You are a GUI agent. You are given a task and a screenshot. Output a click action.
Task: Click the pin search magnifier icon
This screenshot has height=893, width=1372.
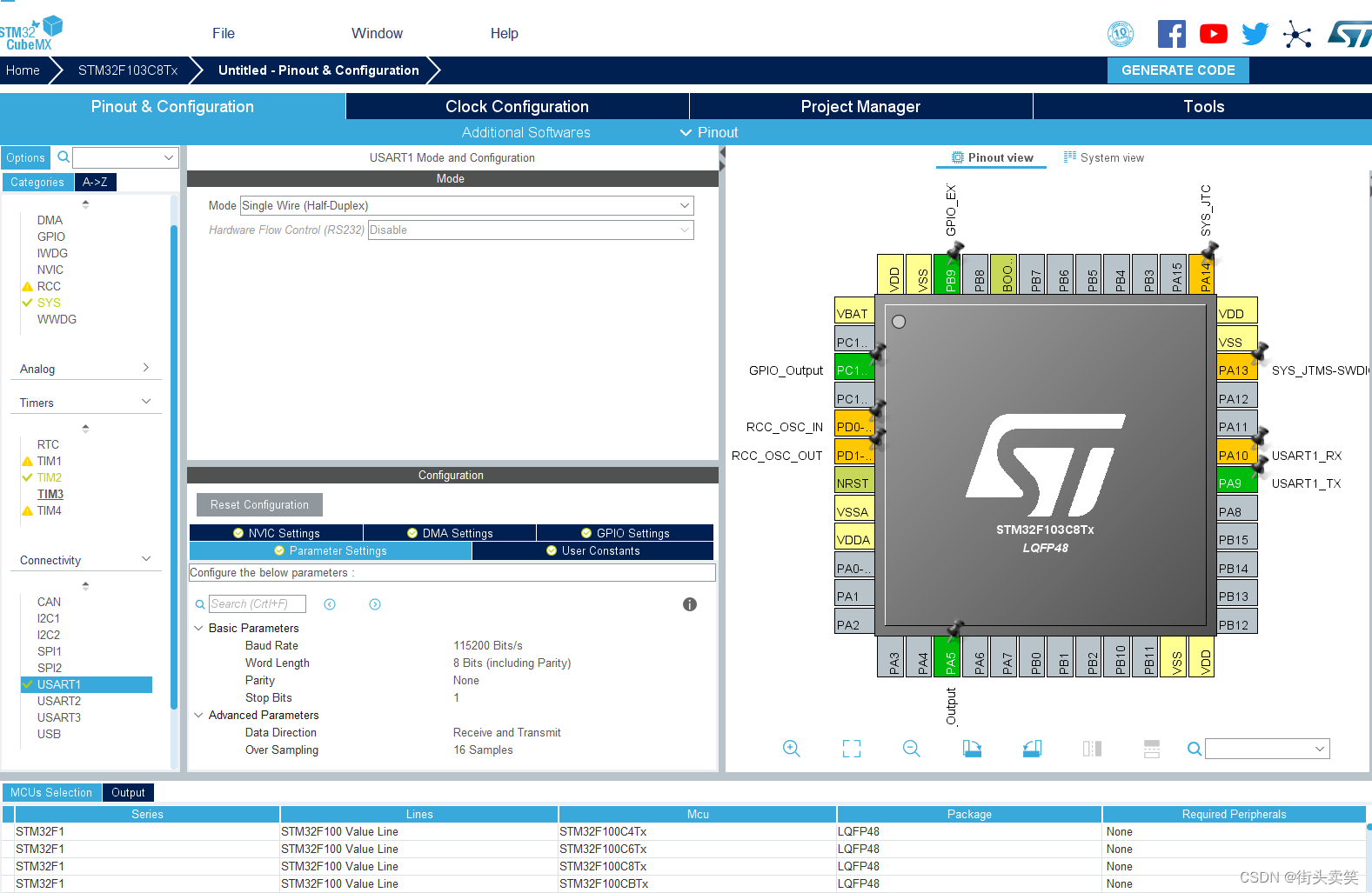1195,749
